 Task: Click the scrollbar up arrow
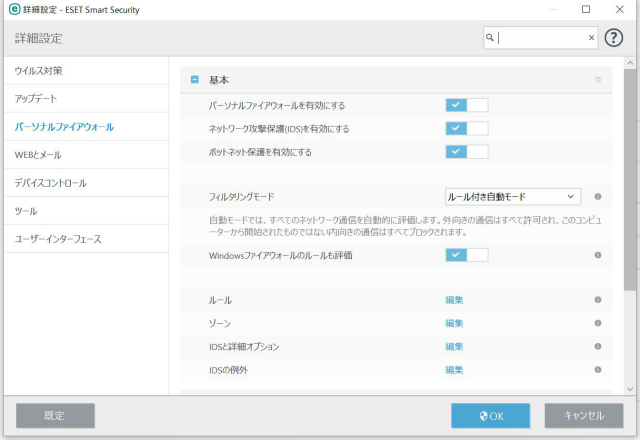point(630,63)
